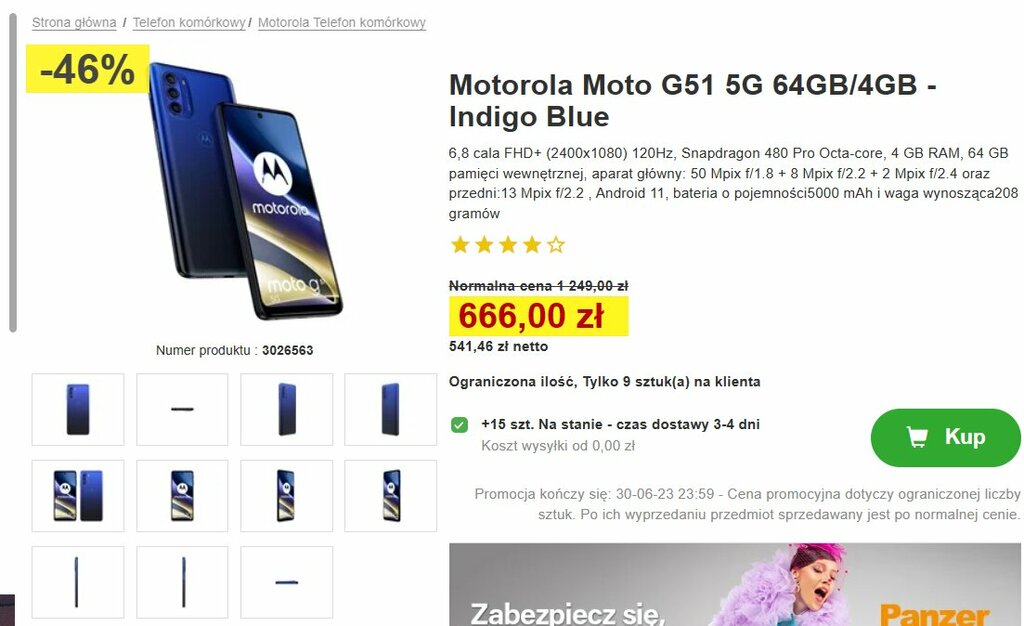This screenshot has height=626, width=1024.
Task: Select the bottom-edge blue bar thumbnail
Action: [x=287, y=582]
